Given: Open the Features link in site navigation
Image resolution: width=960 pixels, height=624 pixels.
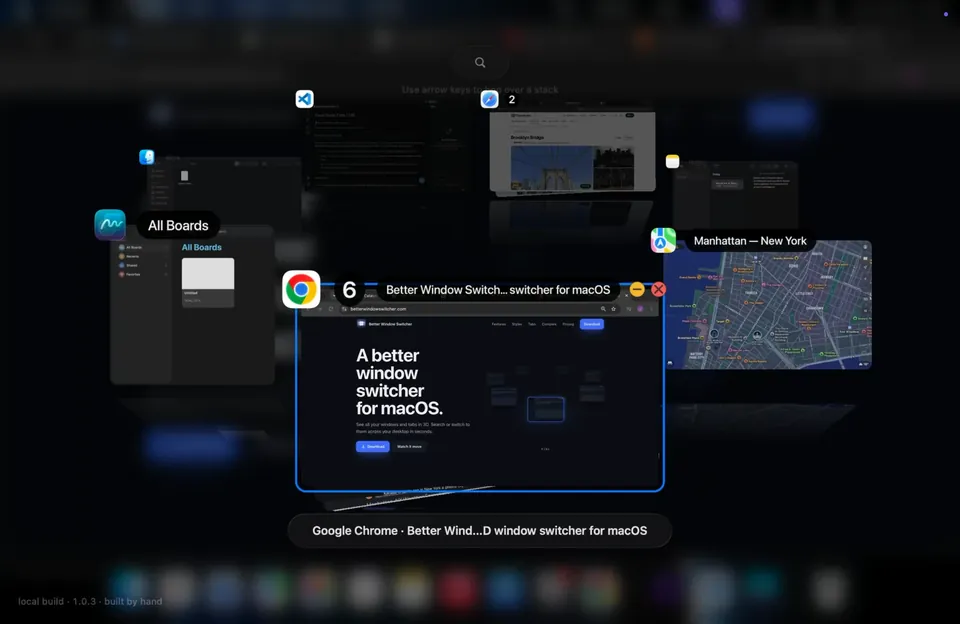Looking at the screenshot, I should pyautogui.click(x=499, y=324).
